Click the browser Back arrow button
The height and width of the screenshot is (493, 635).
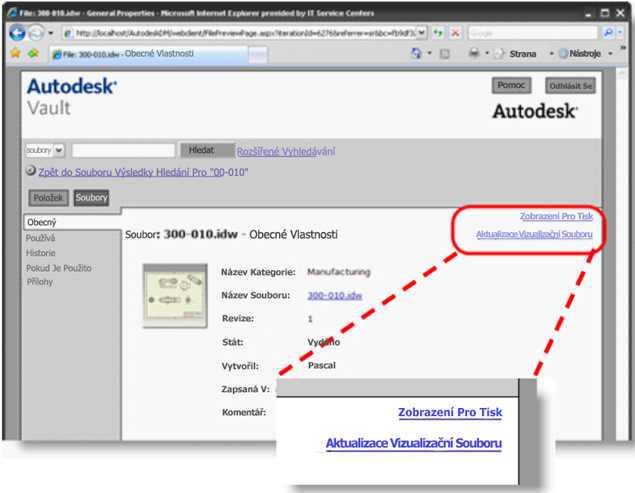17,33
